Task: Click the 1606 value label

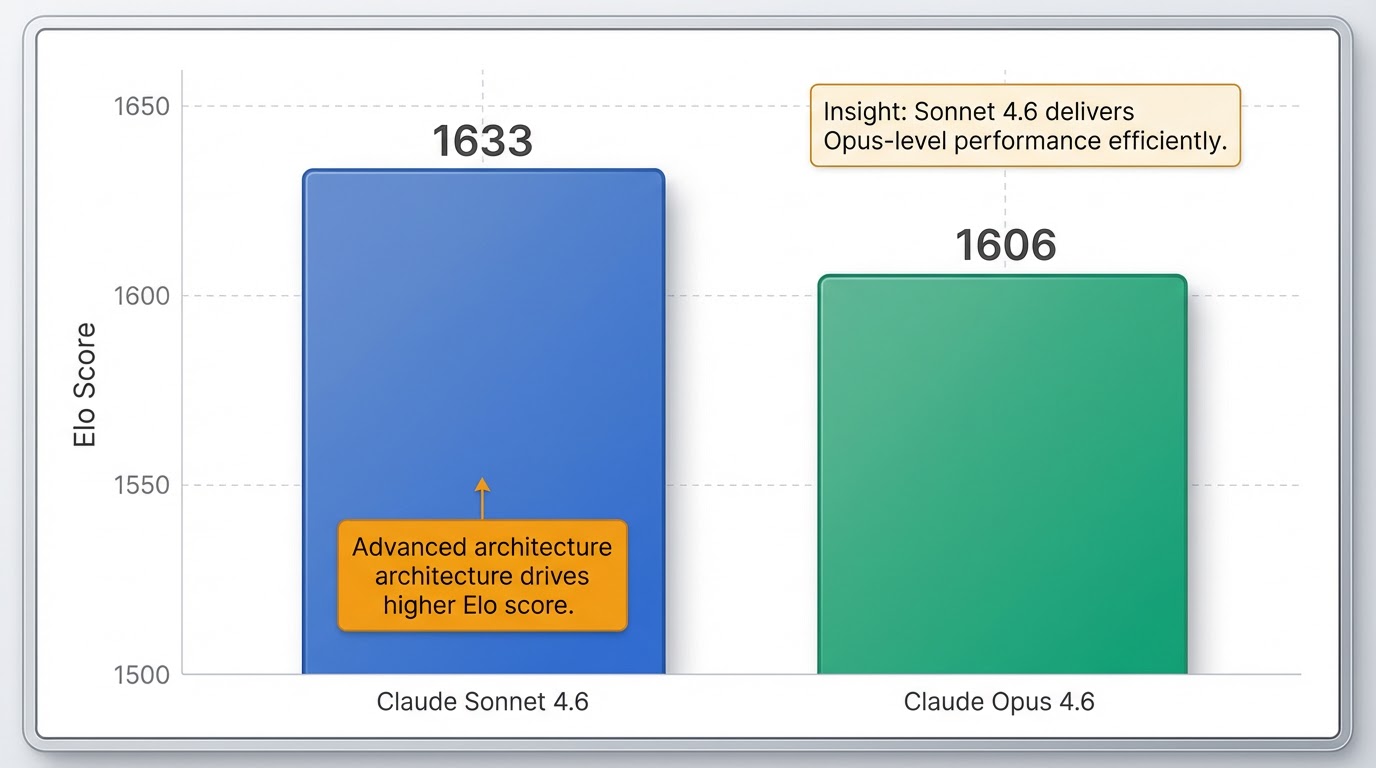Action: 1005,246
